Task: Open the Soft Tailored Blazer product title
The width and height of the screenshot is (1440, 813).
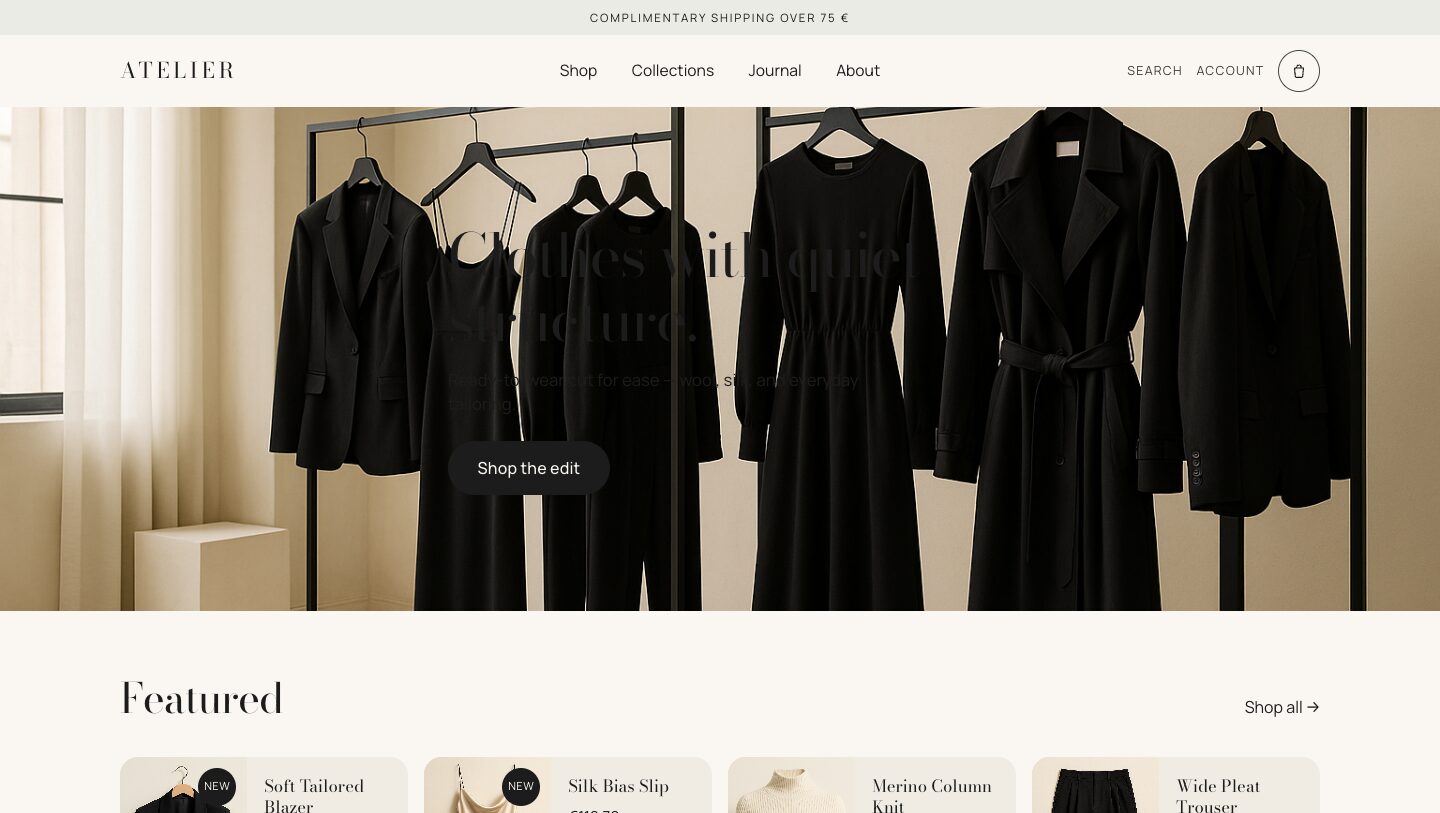Action: 314,796
